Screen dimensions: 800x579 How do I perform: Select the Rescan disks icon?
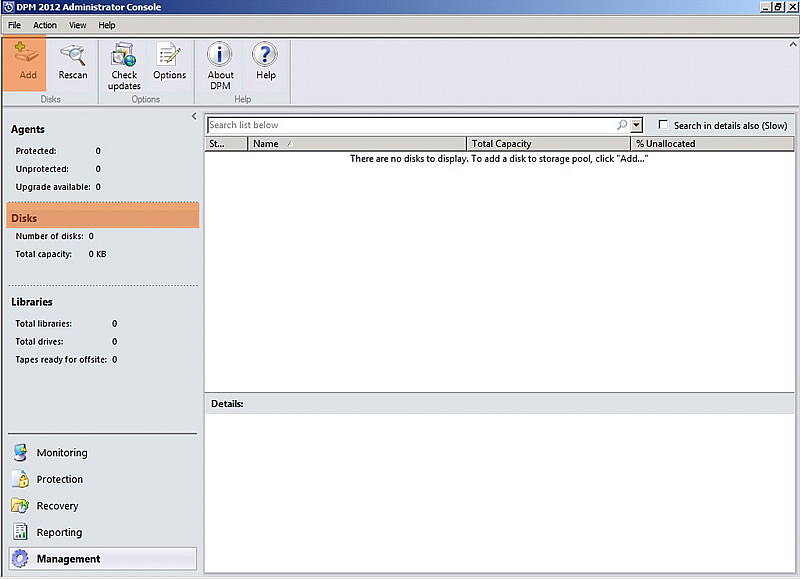tap(71, 62)
